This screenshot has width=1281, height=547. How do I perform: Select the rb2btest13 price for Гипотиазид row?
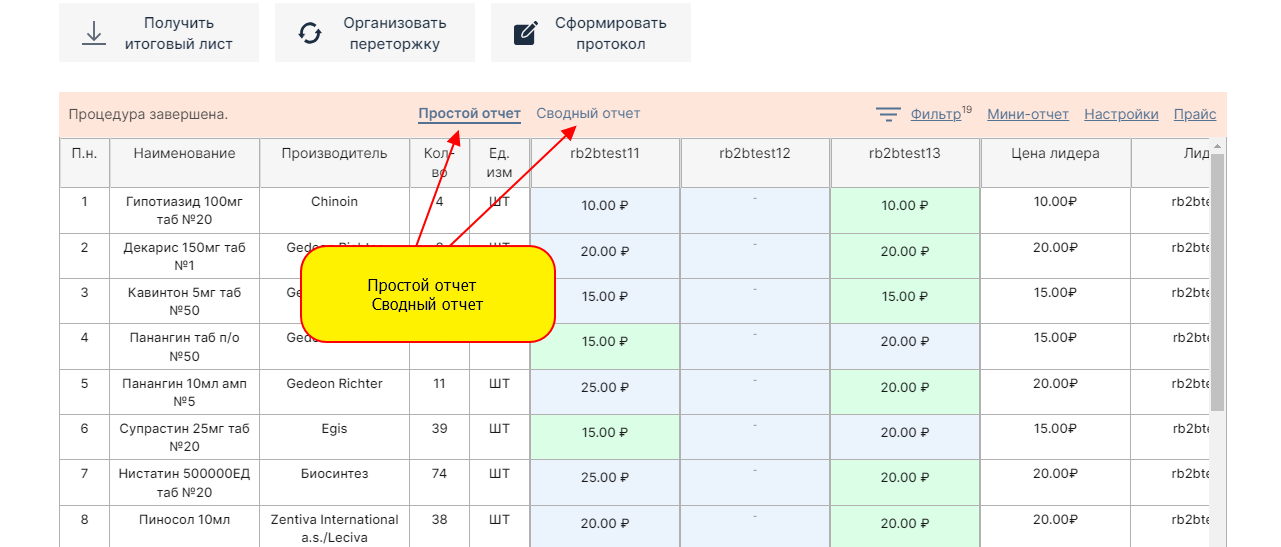pos(904,206)
